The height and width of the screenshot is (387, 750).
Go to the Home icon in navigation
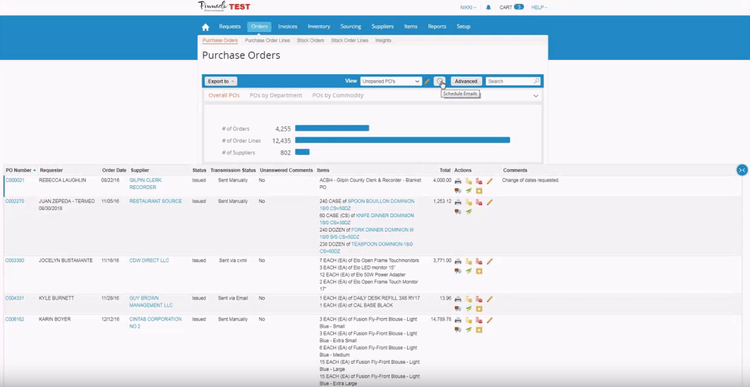[205, 27]
